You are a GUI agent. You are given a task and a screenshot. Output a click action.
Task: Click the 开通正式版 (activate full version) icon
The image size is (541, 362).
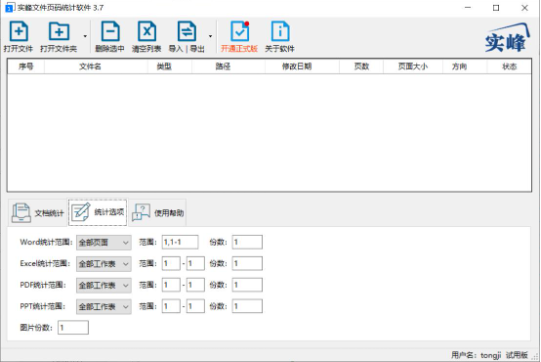coord(240,31)
